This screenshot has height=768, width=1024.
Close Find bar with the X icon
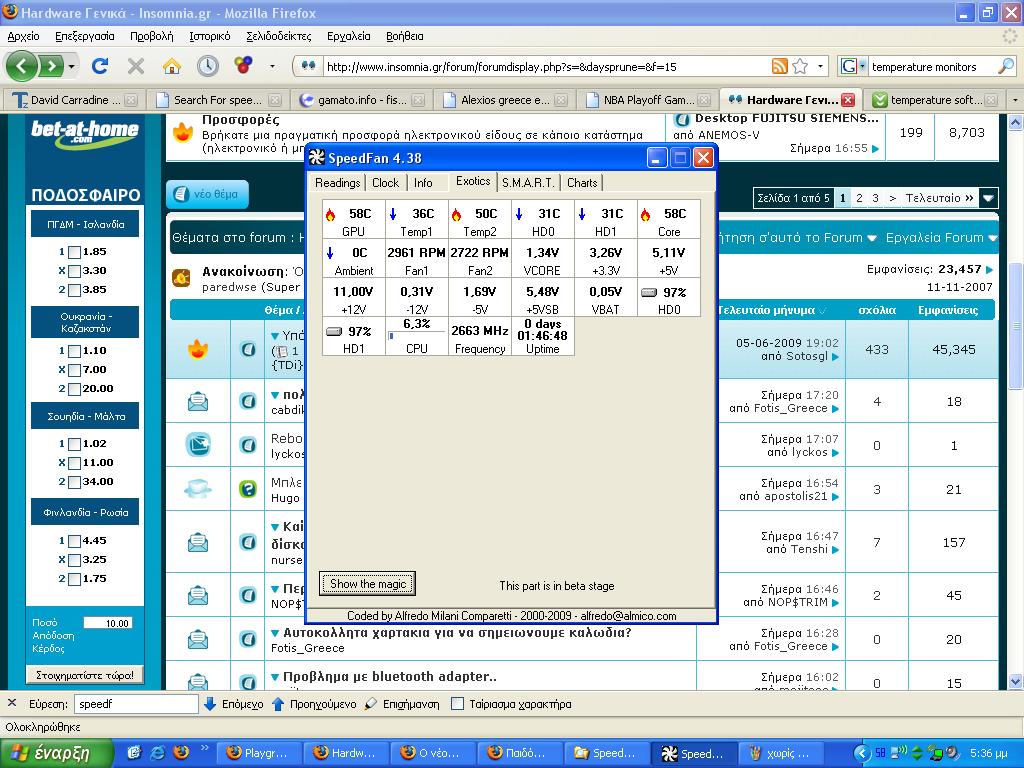[x=12, y=703]
